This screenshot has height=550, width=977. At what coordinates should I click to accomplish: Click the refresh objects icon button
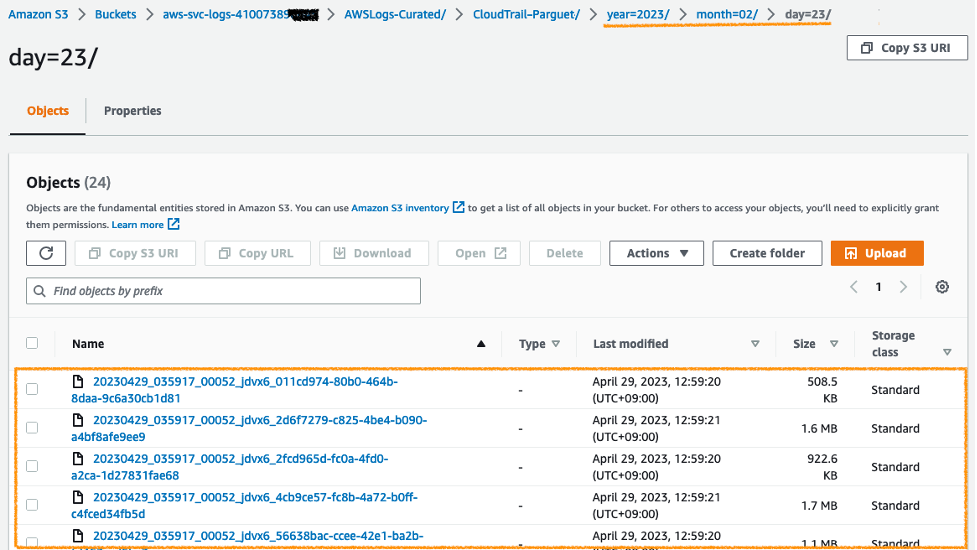(46, 253)
